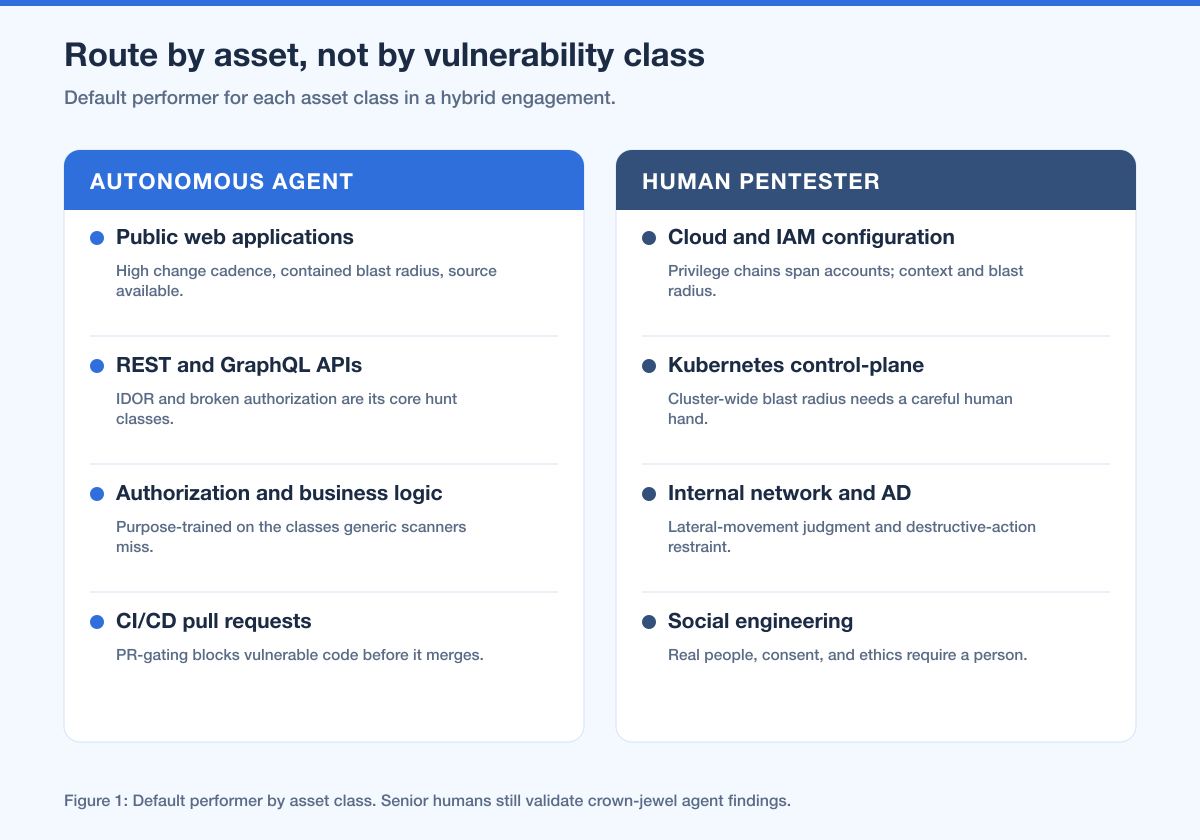Click the bullet dot for CI/CD pull requests
The image size is (1200, 840).
97,622
